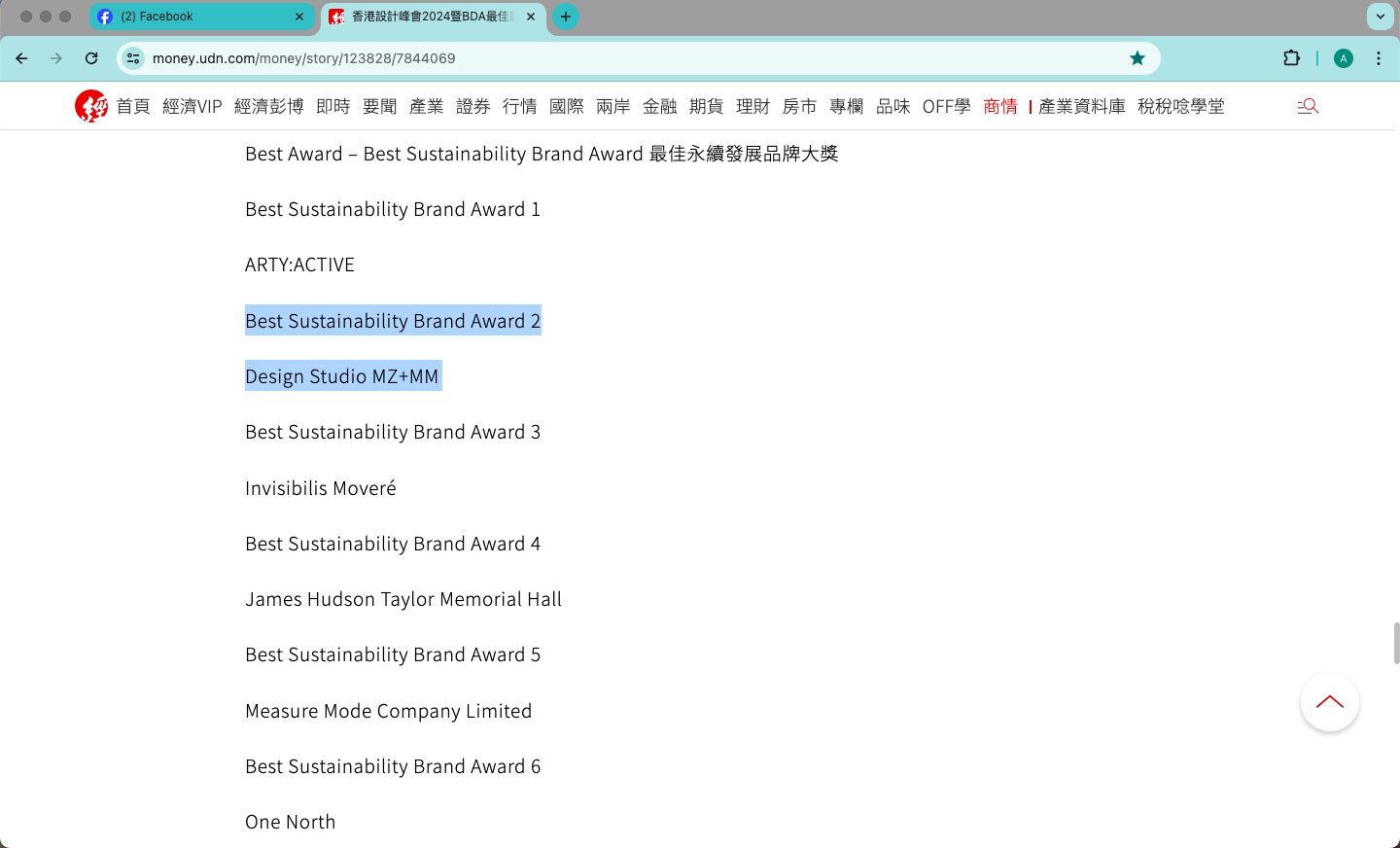Open the site search menu icon

coord(1308,106)
